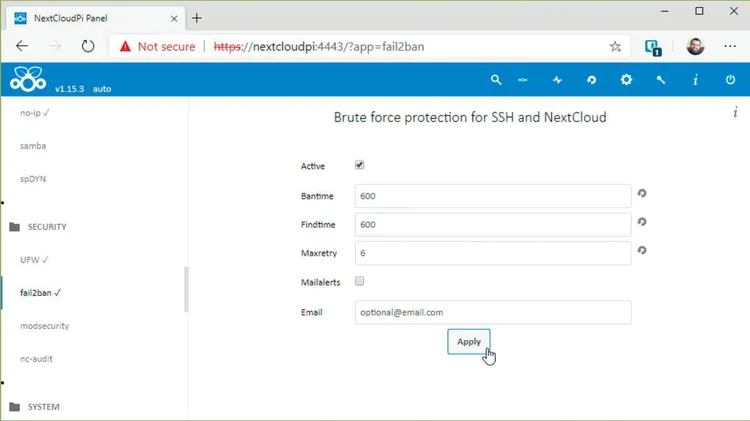This screenshot has width=750, height=421.
Task: Click the Not secure warning icon
Action: coord(125,46)
